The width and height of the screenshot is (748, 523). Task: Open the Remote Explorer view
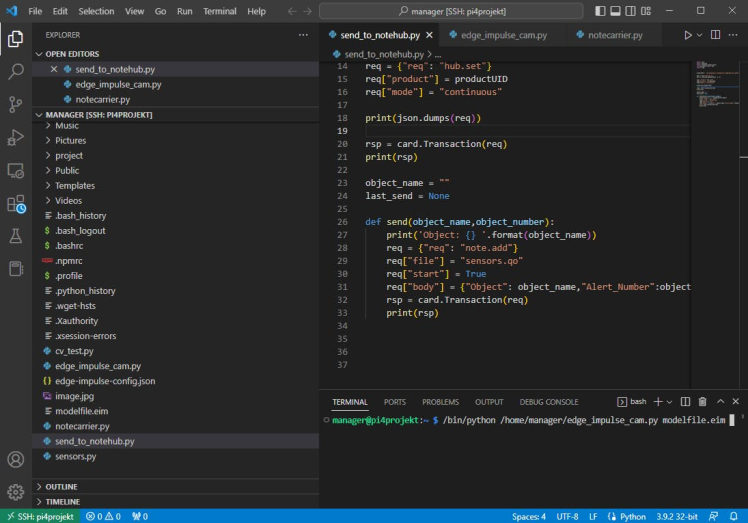tap(16, 171)
